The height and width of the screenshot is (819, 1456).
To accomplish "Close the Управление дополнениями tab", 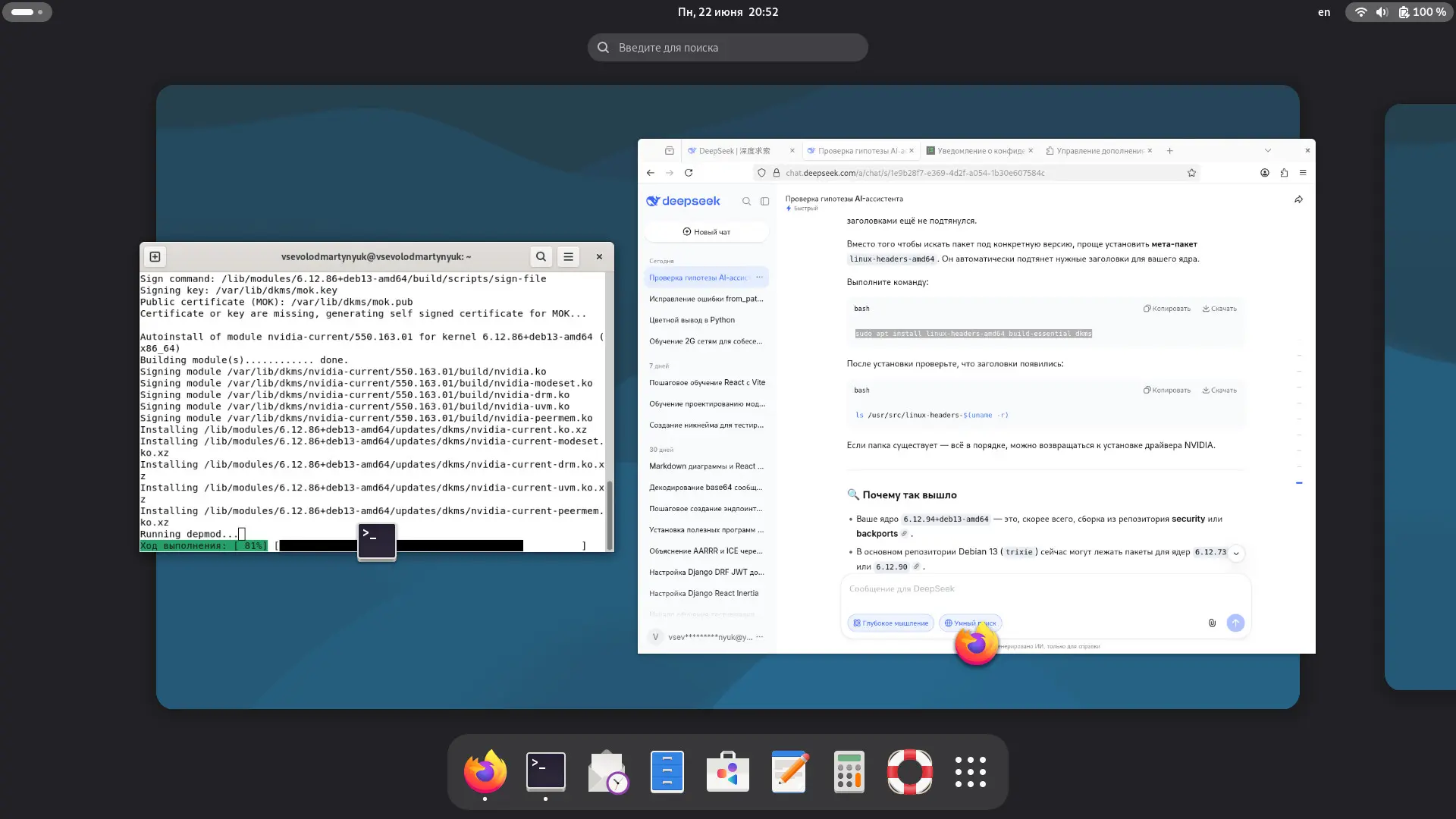I will pyautogui.click(x=1150, y=151).
